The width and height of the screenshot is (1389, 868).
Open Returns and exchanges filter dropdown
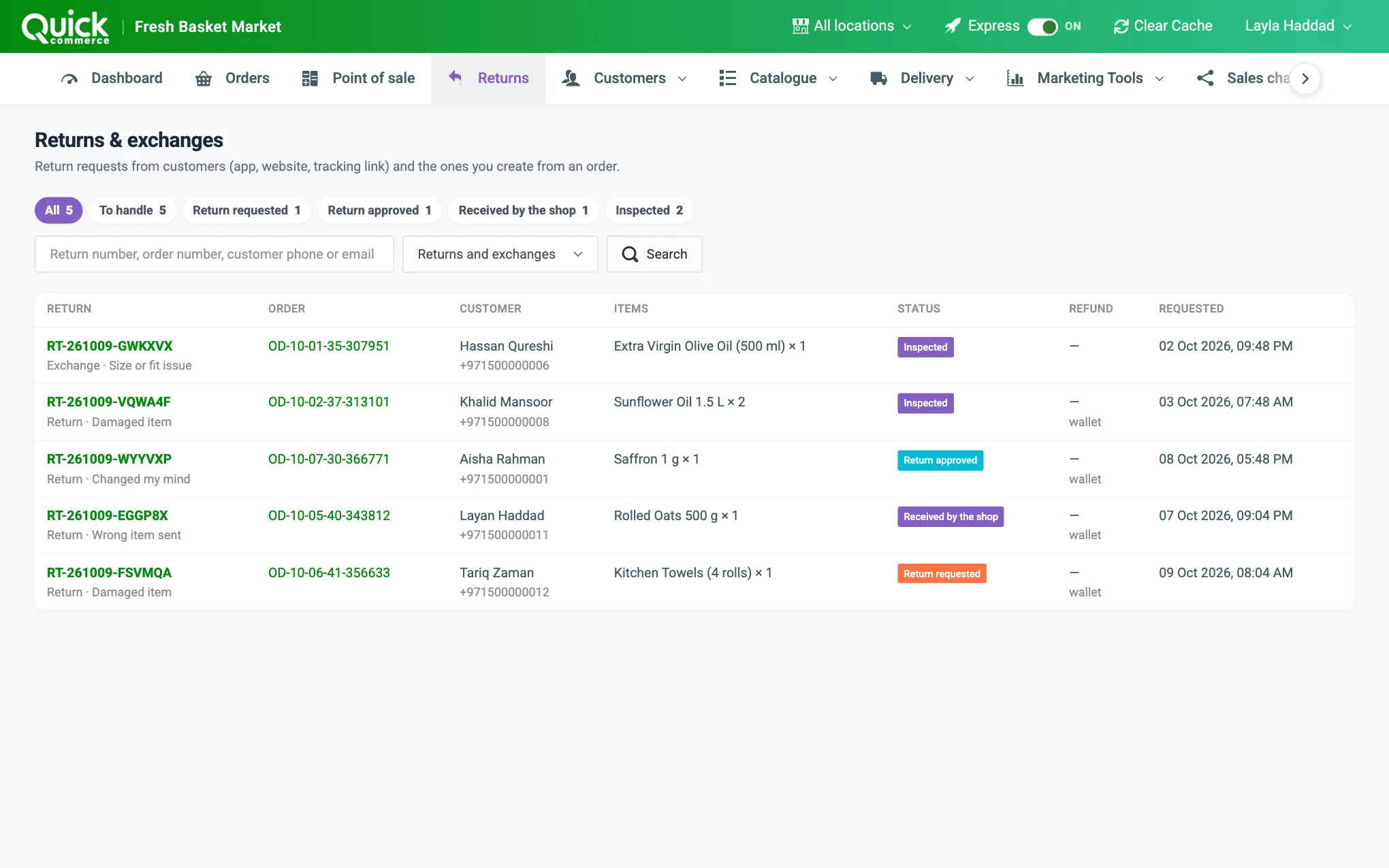[500, 255]
